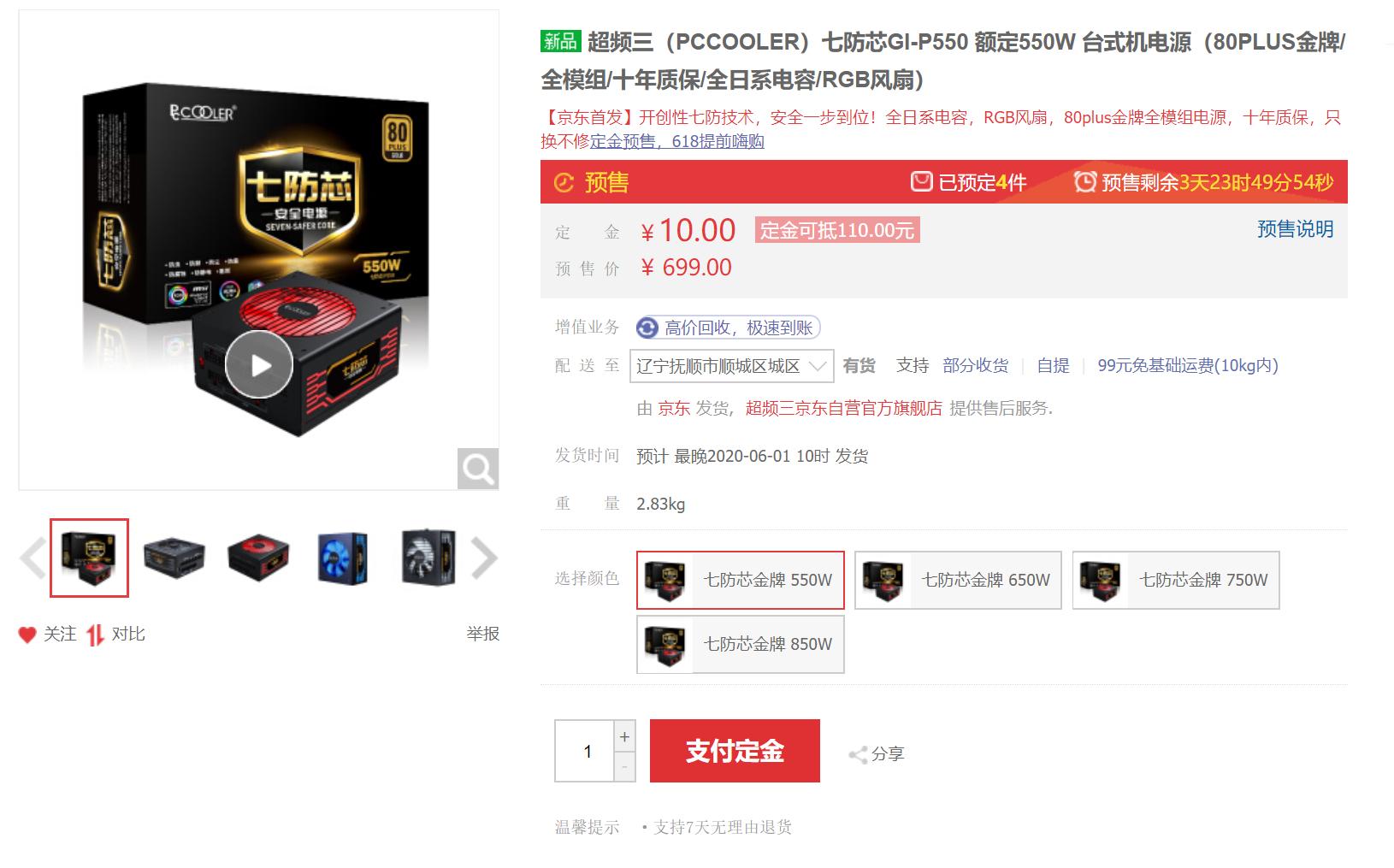Decrease quantity with the minus stepper

tap(625, 767)
